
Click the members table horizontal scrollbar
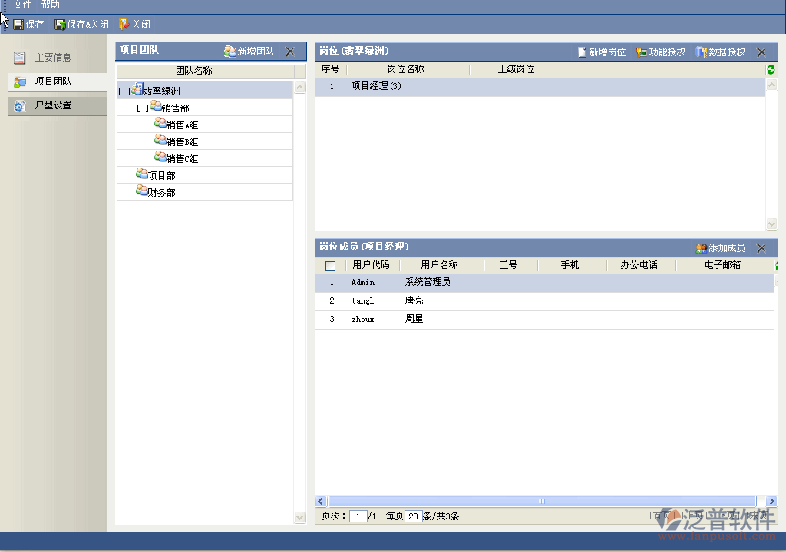tap(541, 500)
